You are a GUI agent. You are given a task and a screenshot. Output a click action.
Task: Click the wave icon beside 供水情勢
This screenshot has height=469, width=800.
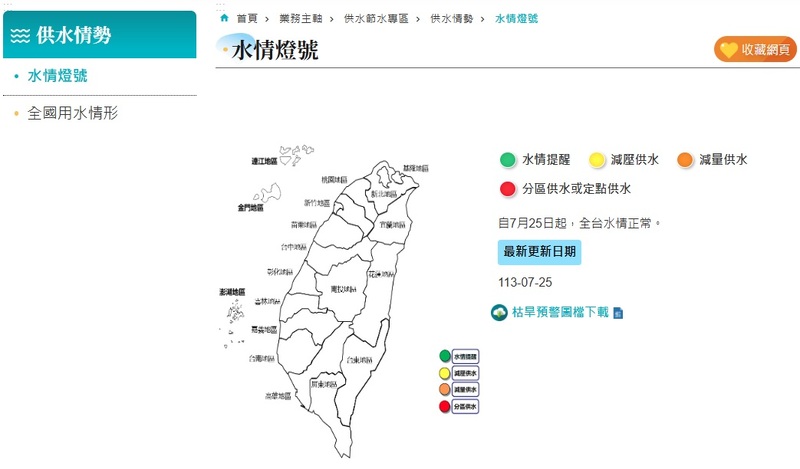20,36
